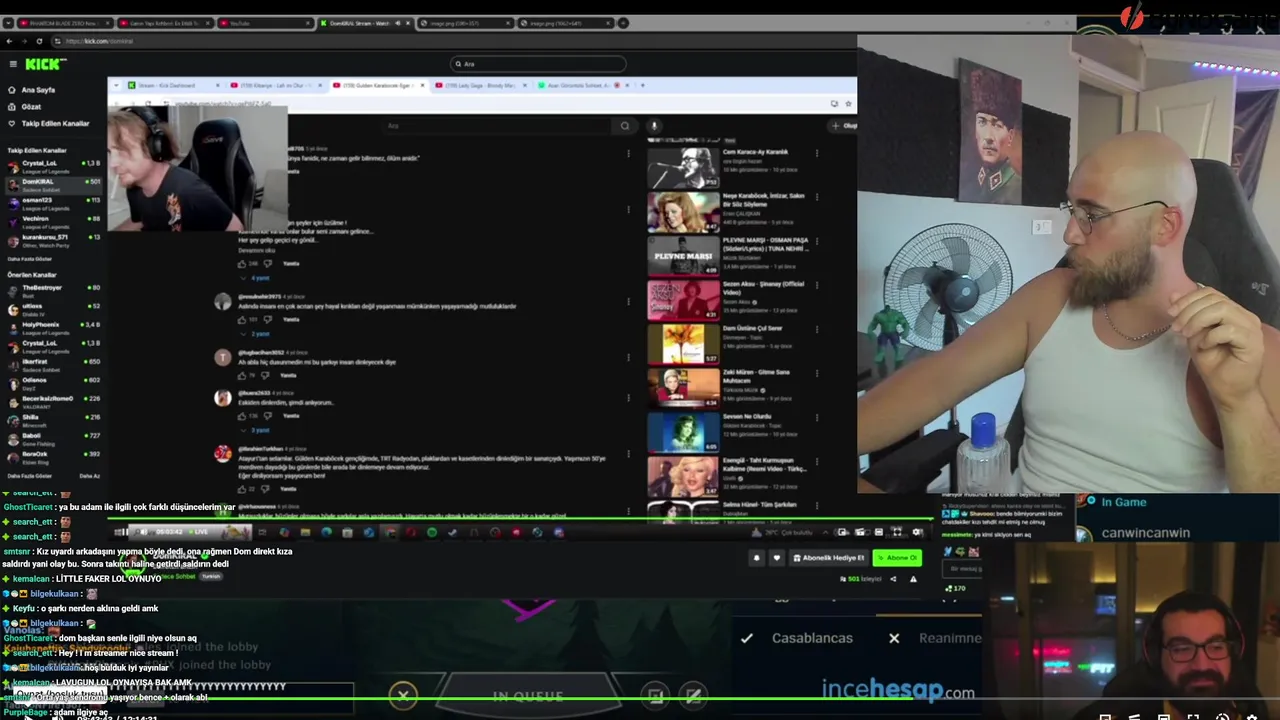Expand followed list with Daha Fazla Göster
The image size is (1280, 720).
[x=30, y=258]
